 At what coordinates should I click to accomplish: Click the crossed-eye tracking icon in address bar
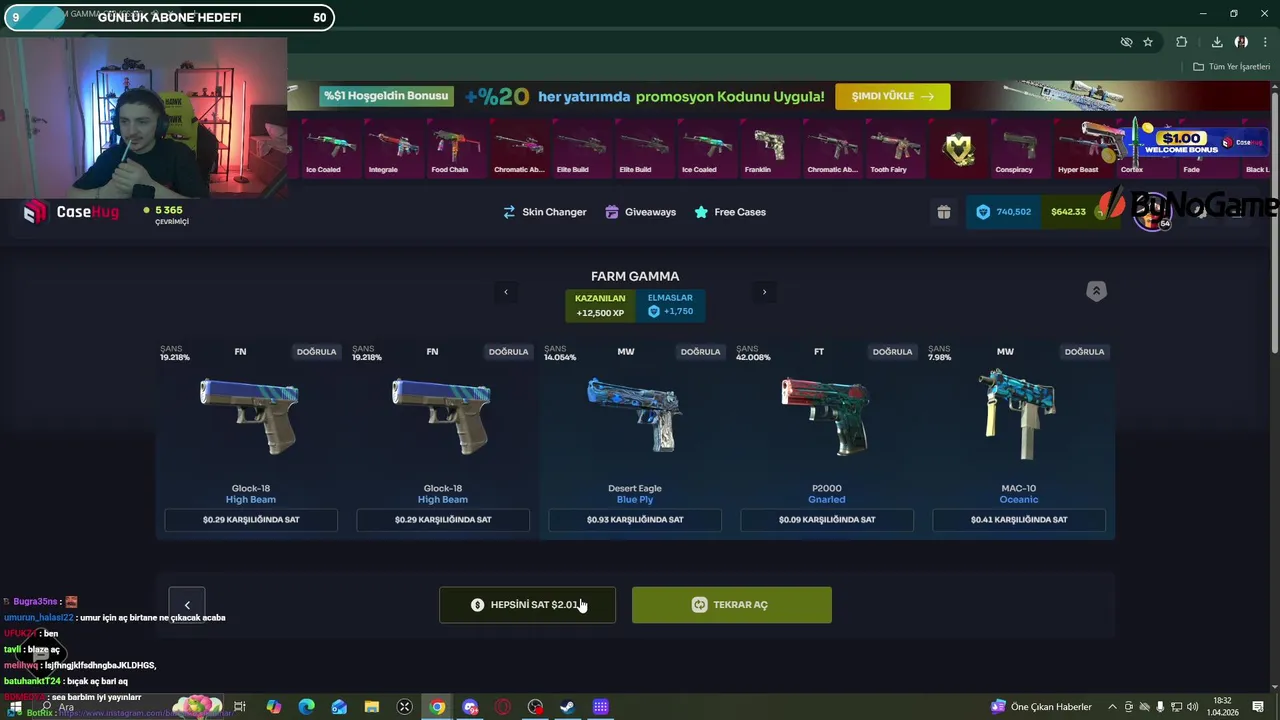(1126, 42)
